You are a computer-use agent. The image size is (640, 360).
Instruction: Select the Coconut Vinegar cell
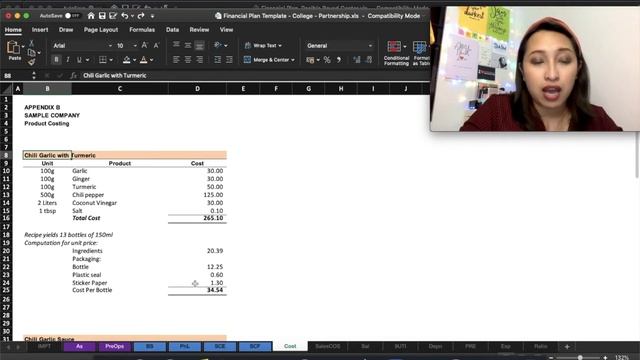[x=120, y=203]
